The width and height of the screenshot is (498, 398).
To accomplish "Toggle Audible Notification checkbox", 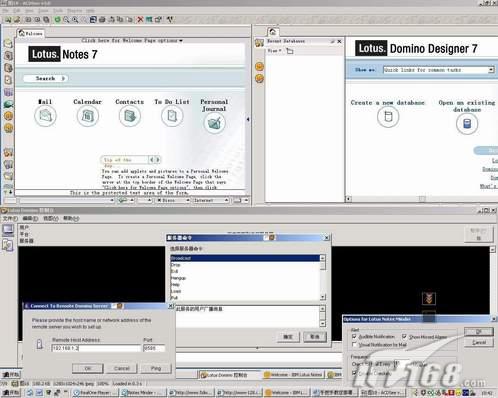I will click(354, 336).
